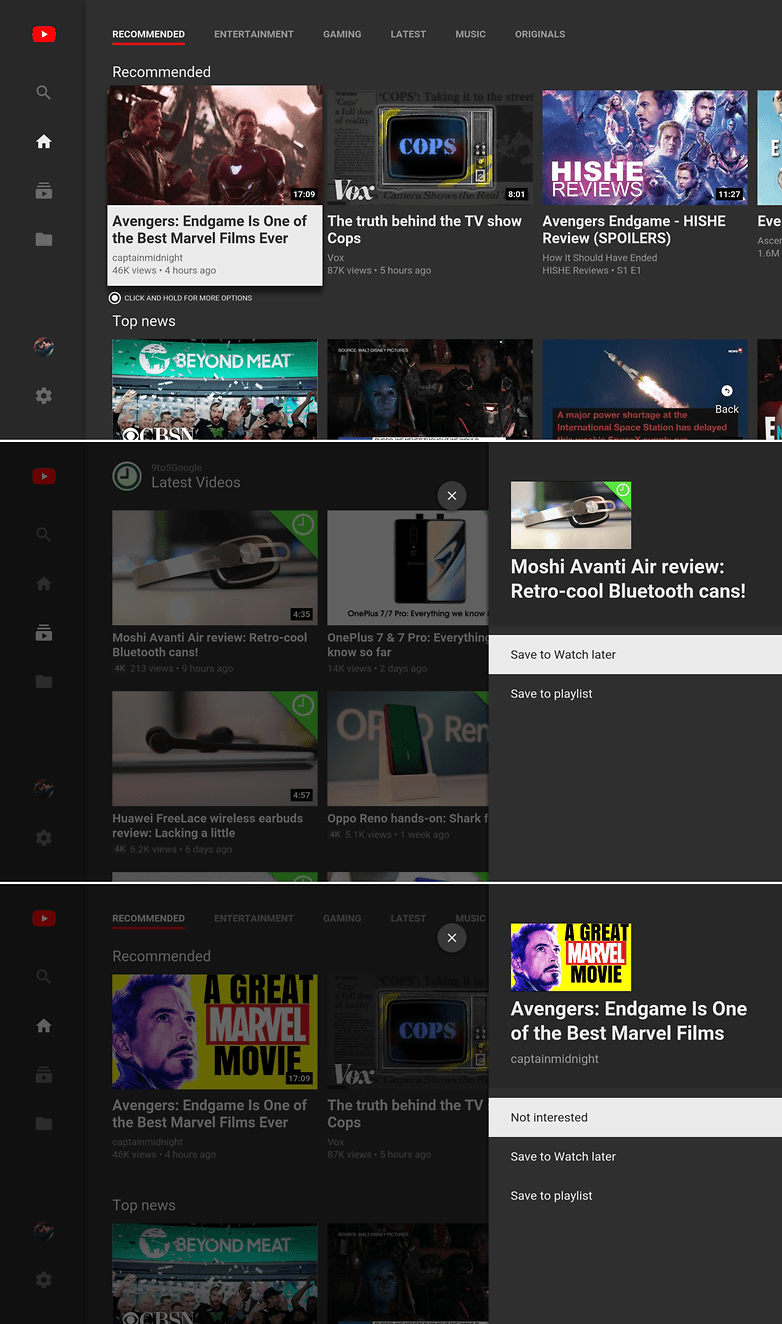This screenshot has height=1324, width=782.
Task: Switch to the bright ENTERTAINMENT tab on undimmed screen
Action: coord(254,34)
